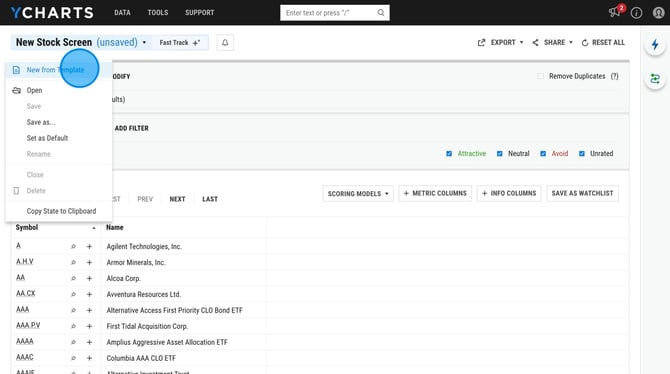
Task: Focus the top search text field
Action: (329, 13)
